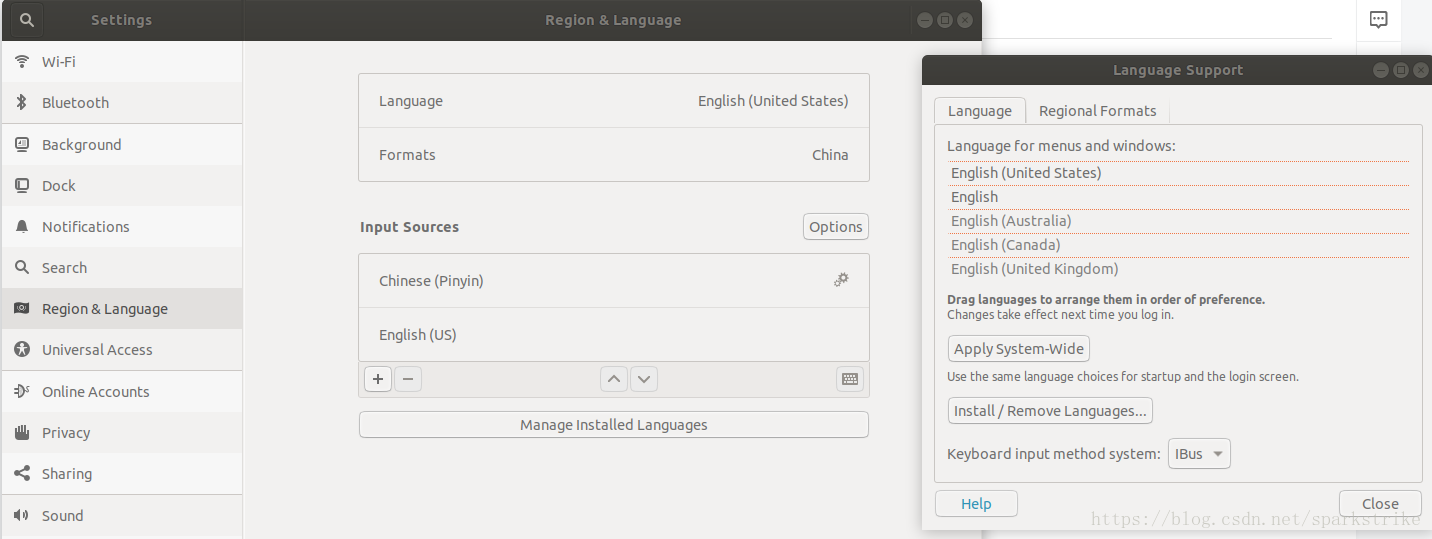Open Wi-Fi settings
Screen dimensions: 1432x539
pyautogui.click(x=122, y=61)
